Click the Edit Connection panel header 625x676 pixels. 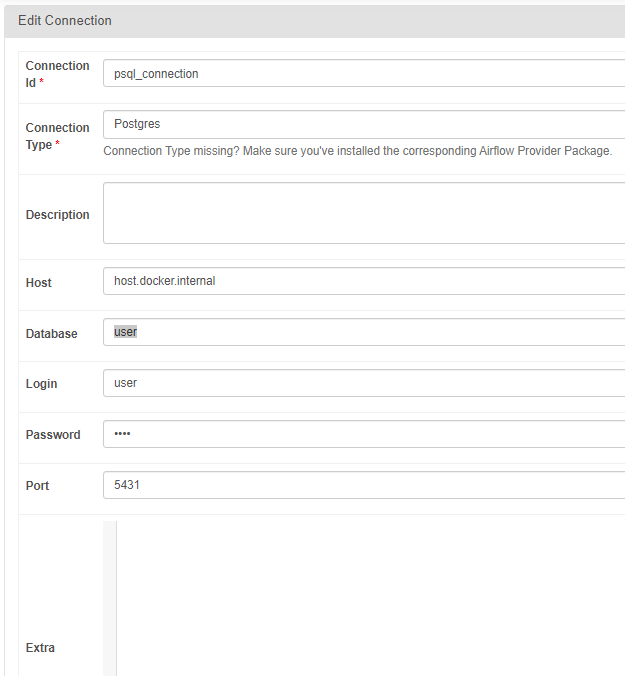click(x=65, y=21)
